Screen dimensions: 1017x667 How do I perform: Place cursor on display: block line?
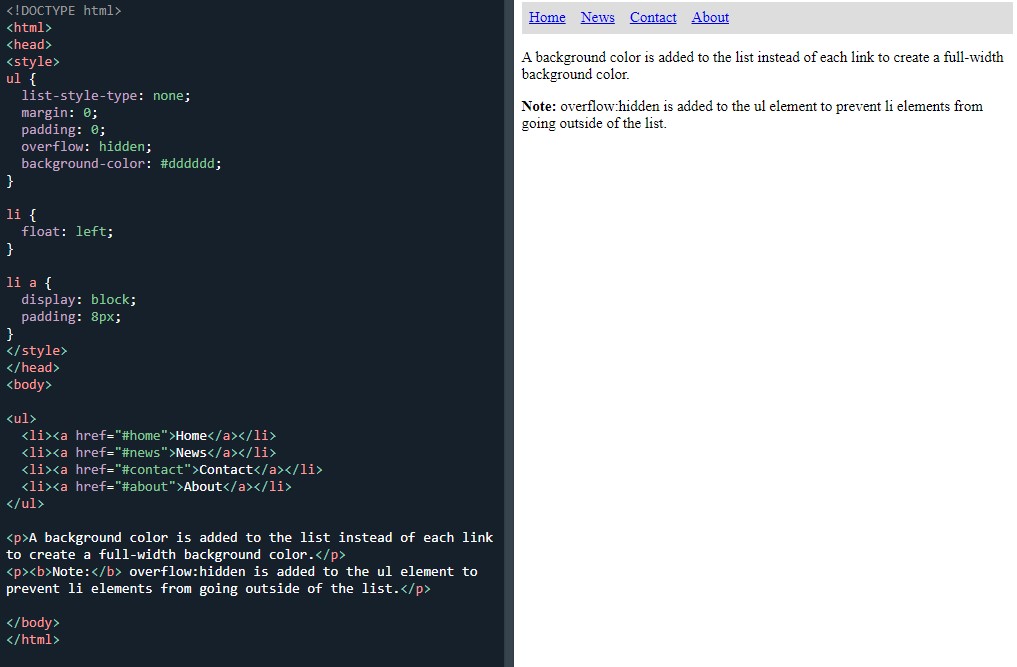click(x=78, y=299)
